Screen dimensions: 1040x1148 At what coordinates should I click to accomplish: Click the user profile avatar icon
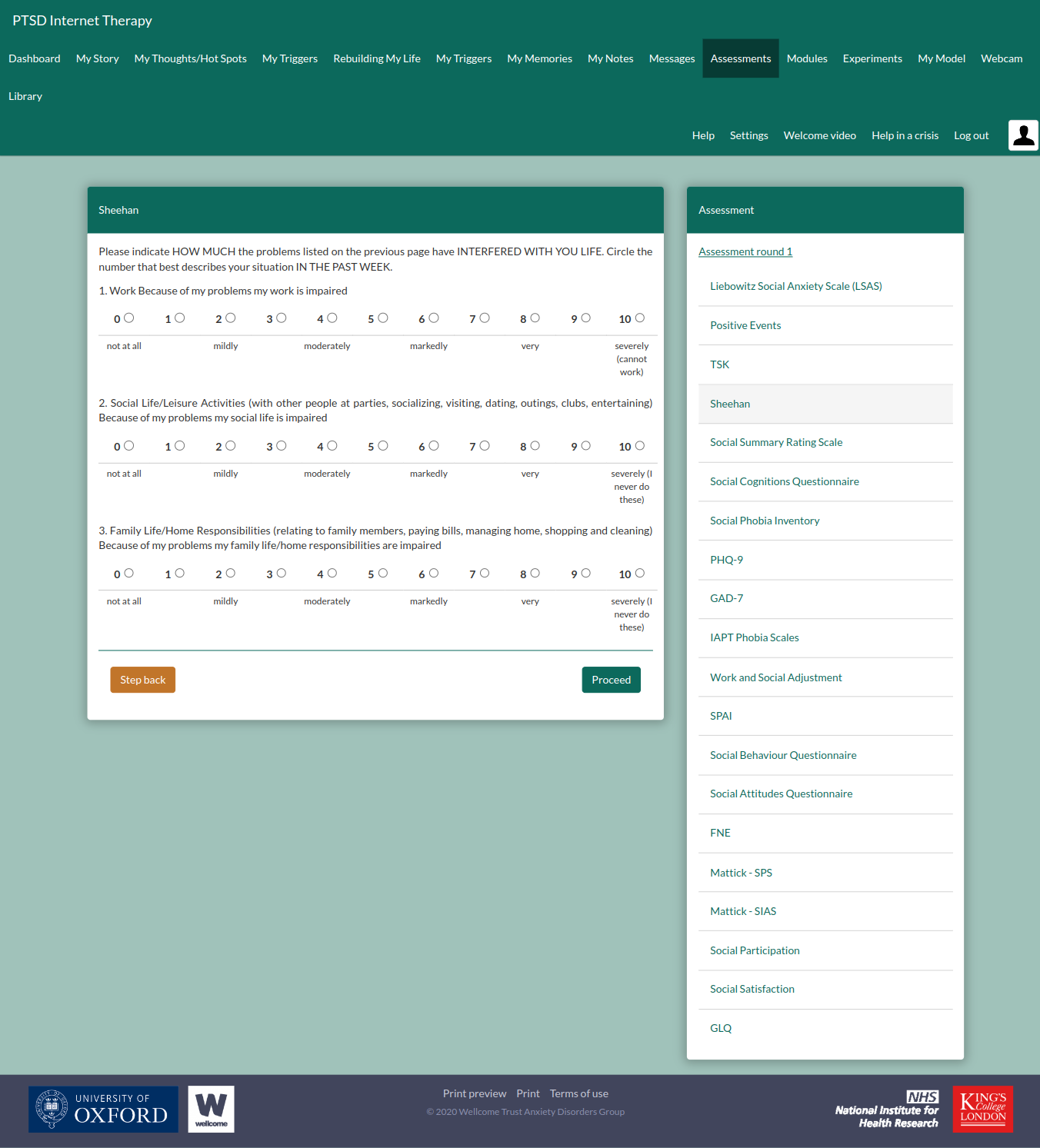coord(1023,135)
